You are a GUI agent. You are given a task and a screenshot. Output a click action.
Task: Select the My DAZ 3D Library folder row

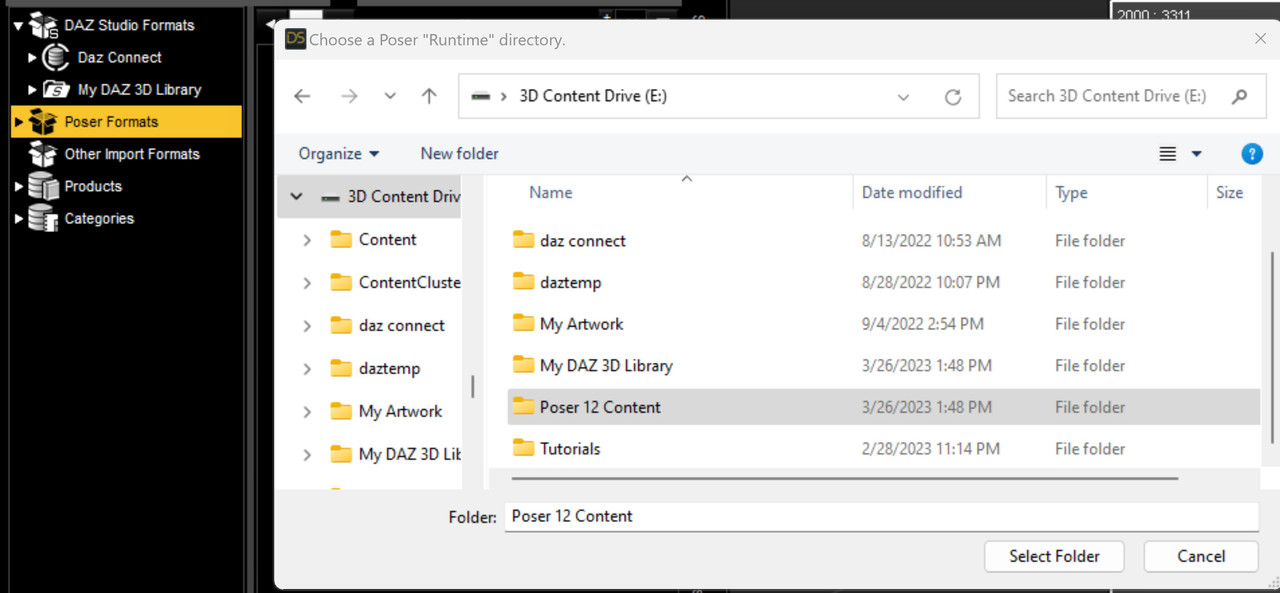click(x=884, y=366)
